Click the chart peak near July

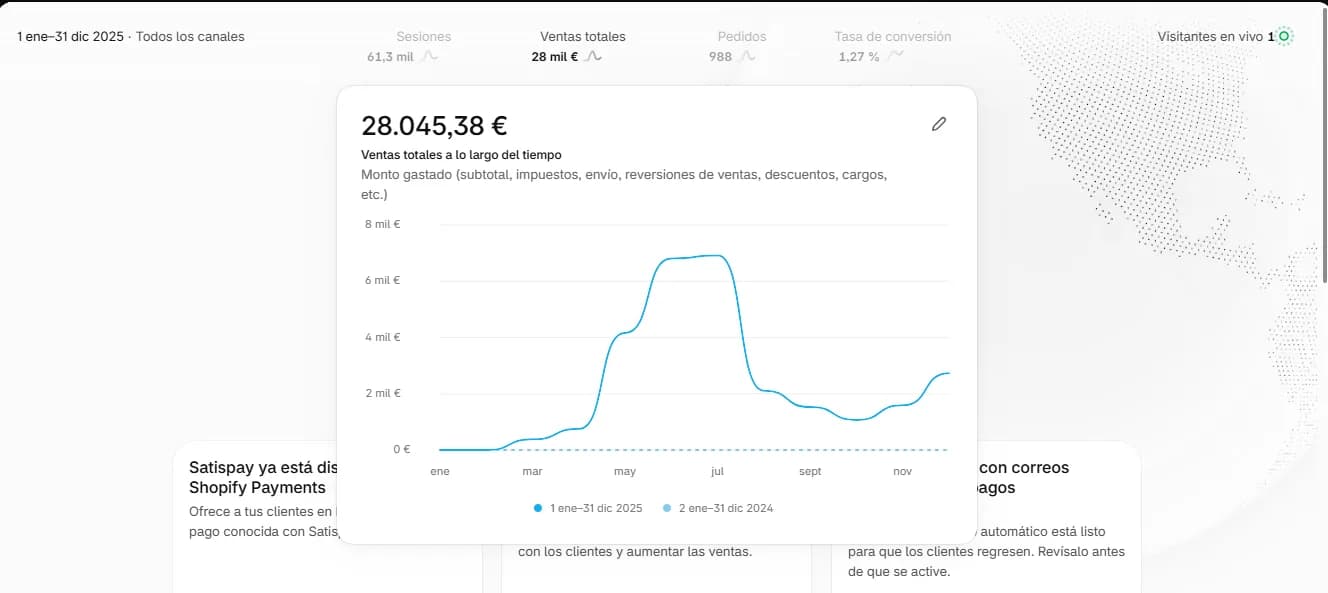716,256
